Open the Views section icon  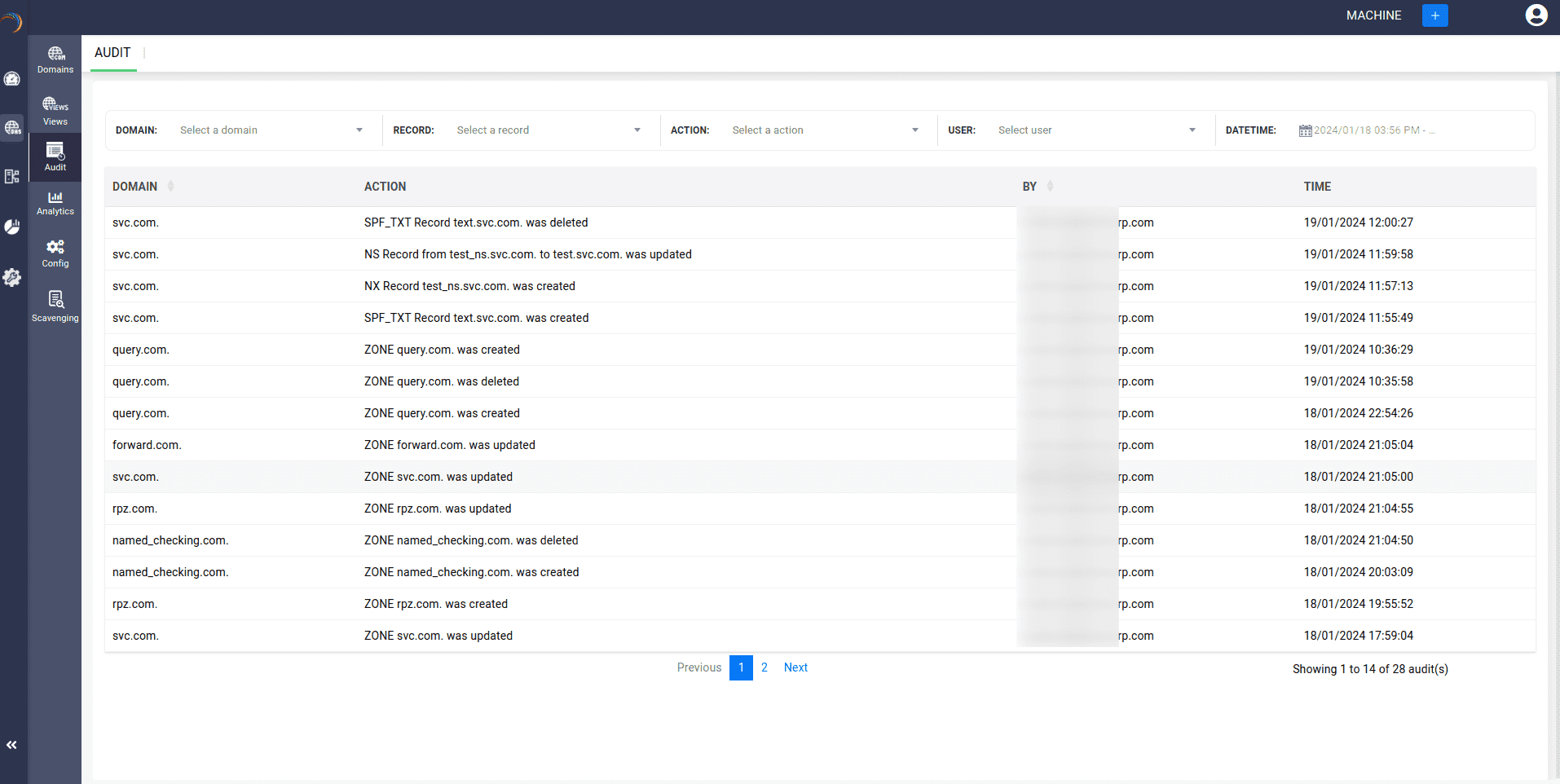tap(55, 111)
